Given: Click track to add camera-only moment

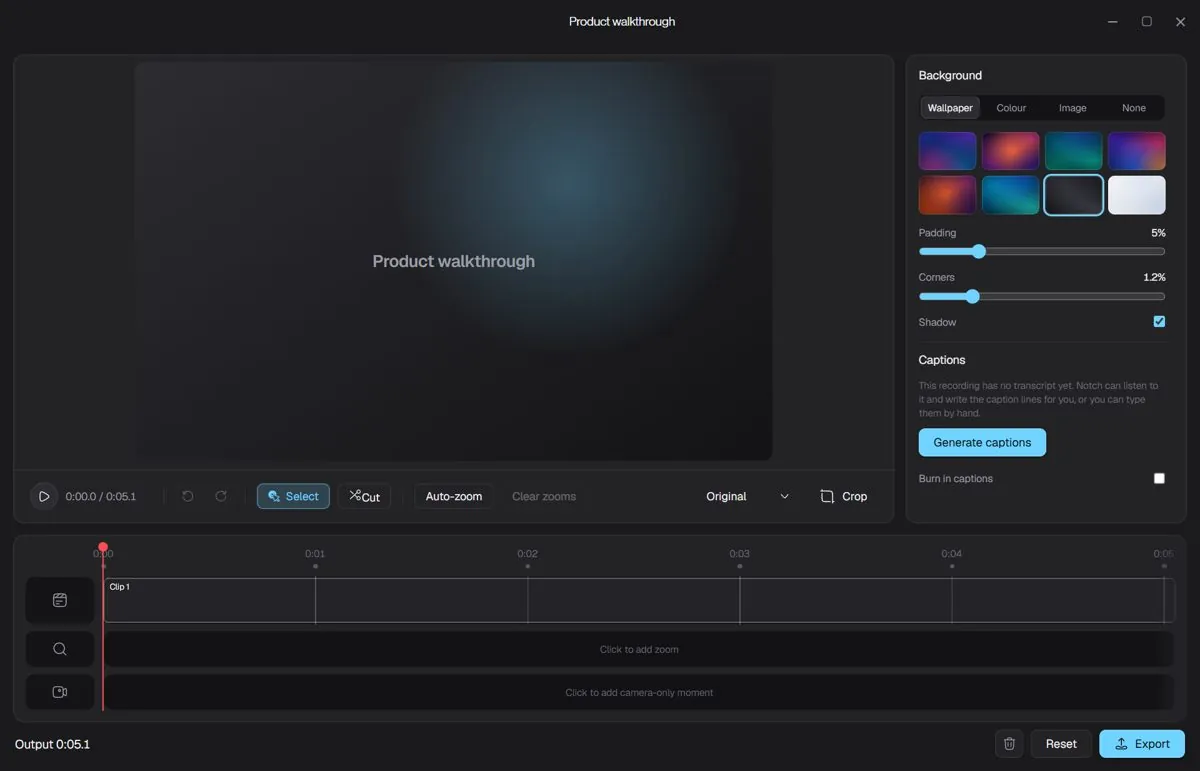Looking at the screenshot, I should click(x=638, y=692).
